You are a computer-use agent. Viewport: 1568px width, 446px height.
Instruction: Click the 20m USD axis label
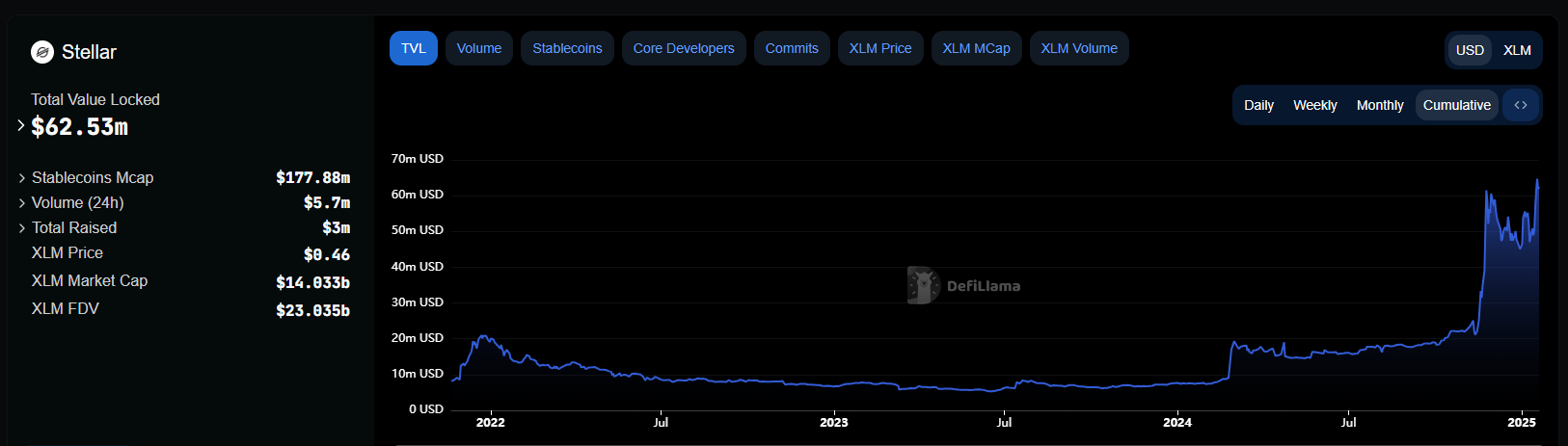(418, 338)
